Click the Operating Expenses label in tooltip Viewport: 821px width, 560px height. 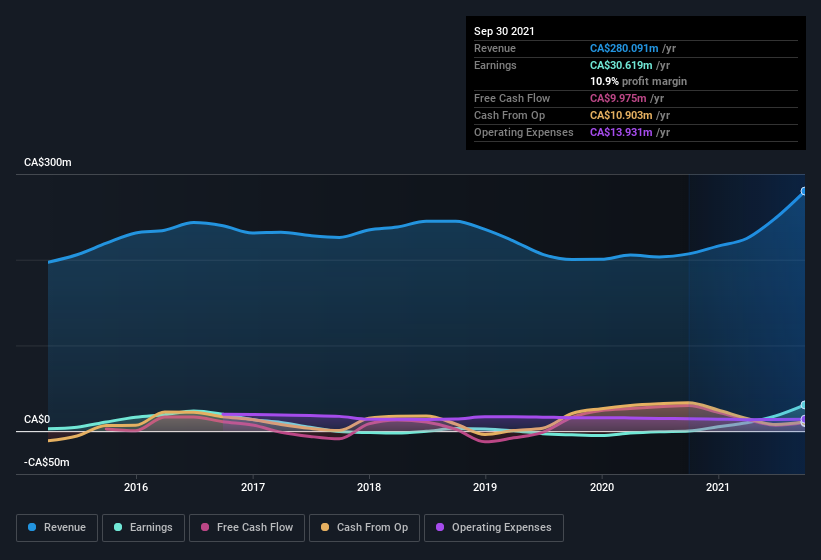pos(524,132)
